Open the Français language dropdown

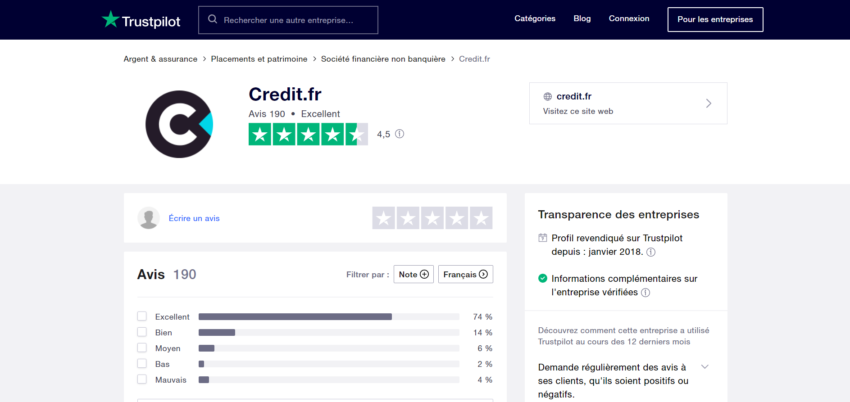tap(466, 275)
